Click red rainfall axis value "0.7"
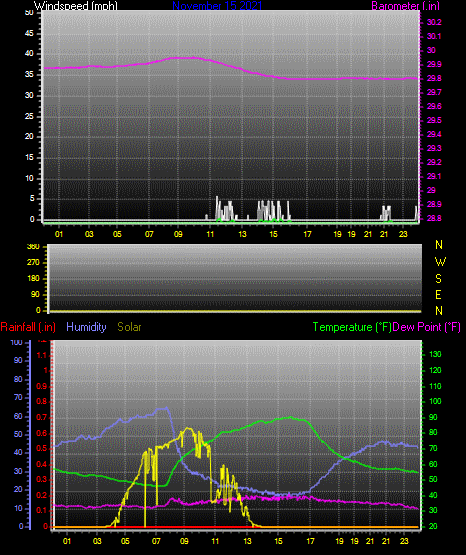This screenshot has height=555, width=466. click(42, 417)
